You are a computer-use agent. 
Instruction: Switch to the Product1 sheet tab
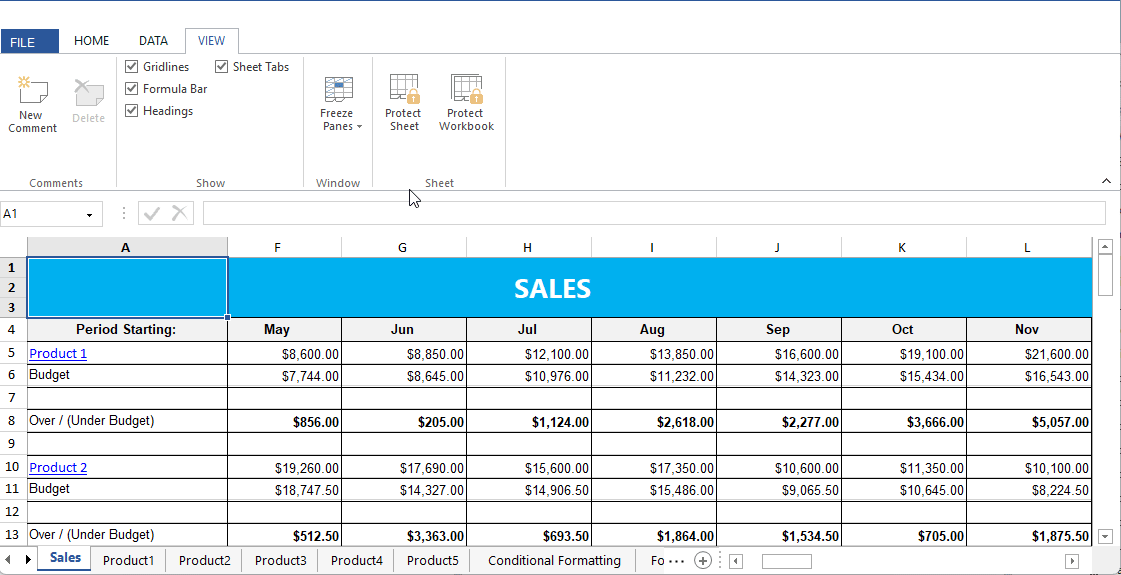point(128,561)
